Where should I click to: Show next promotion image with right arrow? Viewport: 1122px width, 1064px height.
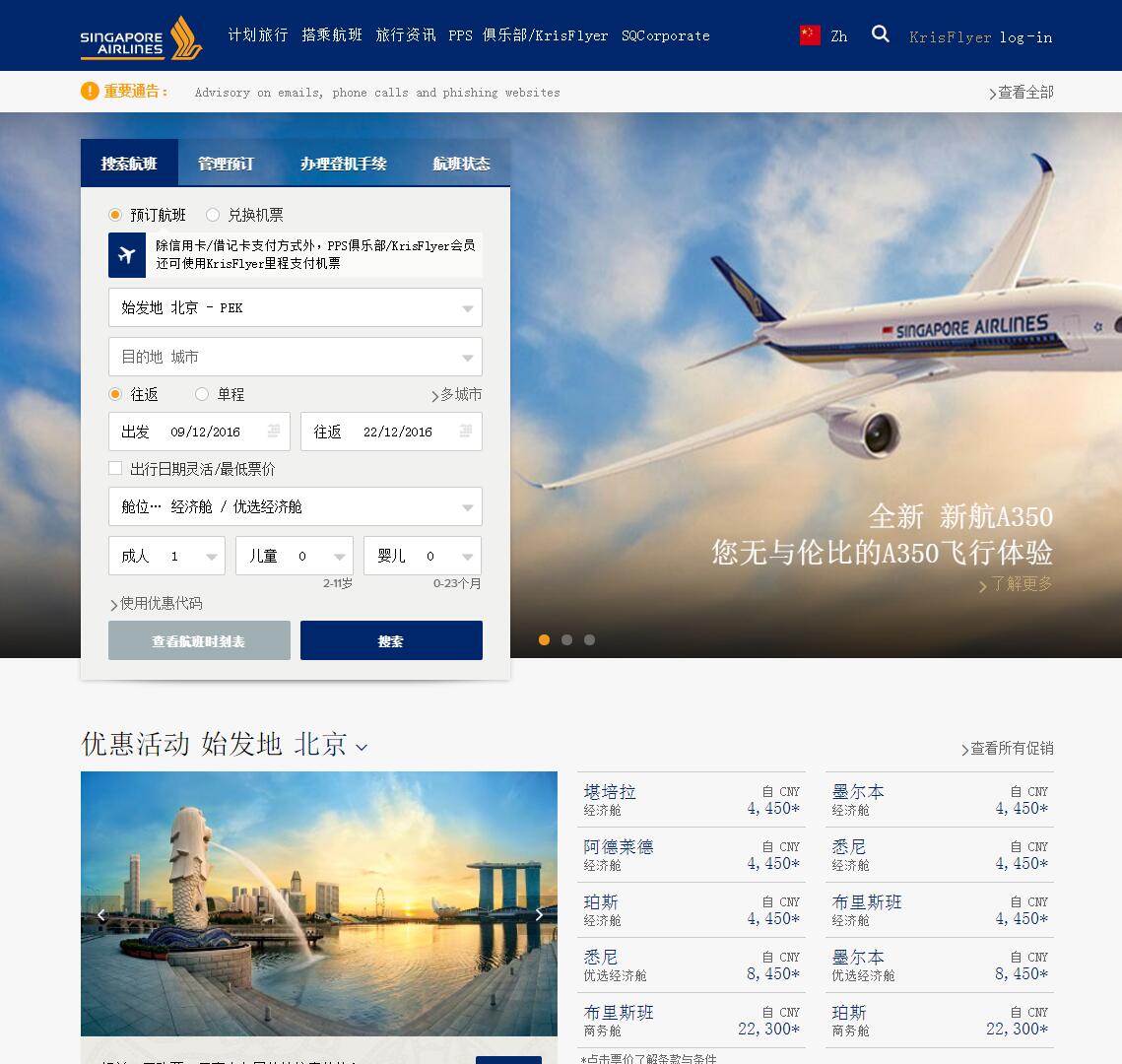[539, 914]
